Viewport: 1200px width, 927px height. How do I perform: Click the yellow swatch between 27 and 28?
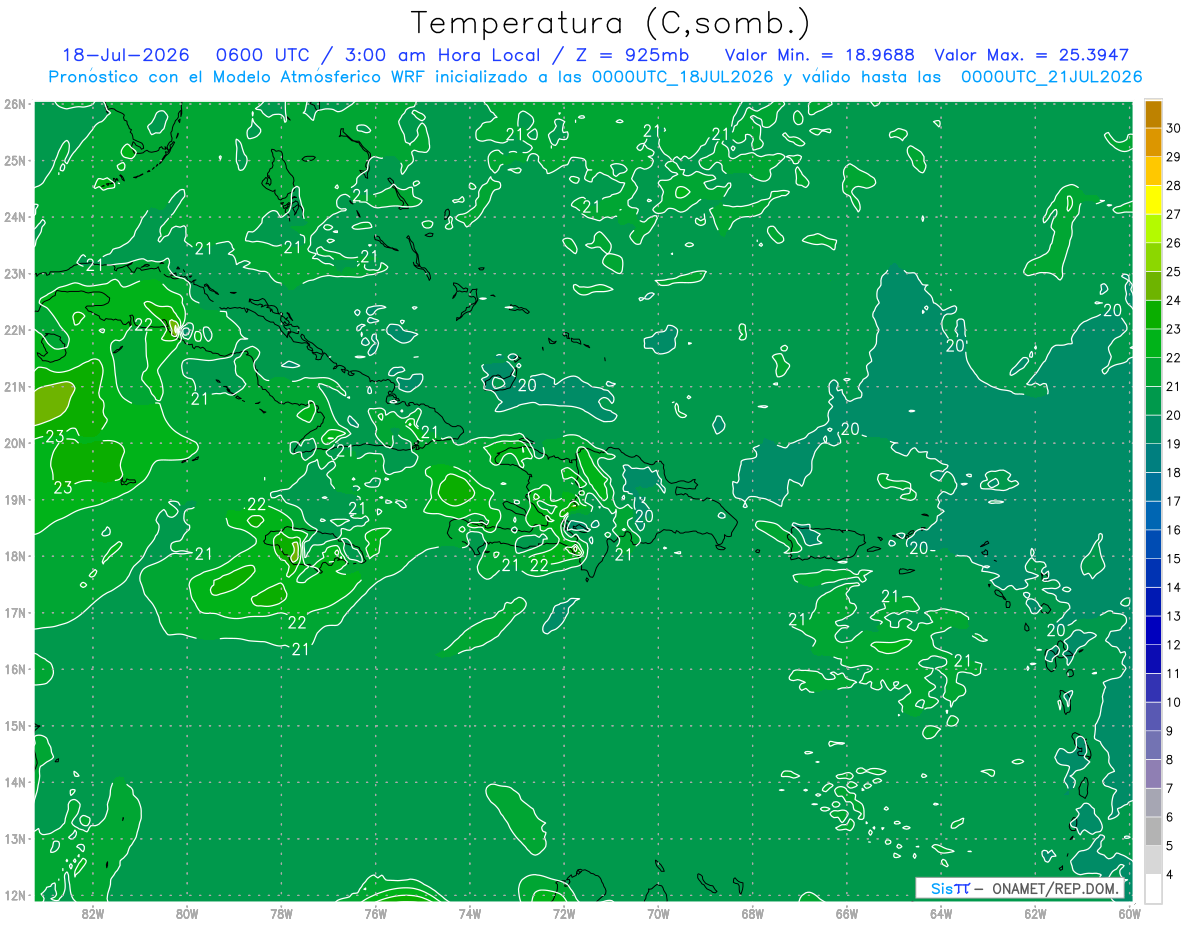(x=1153, y=199)
